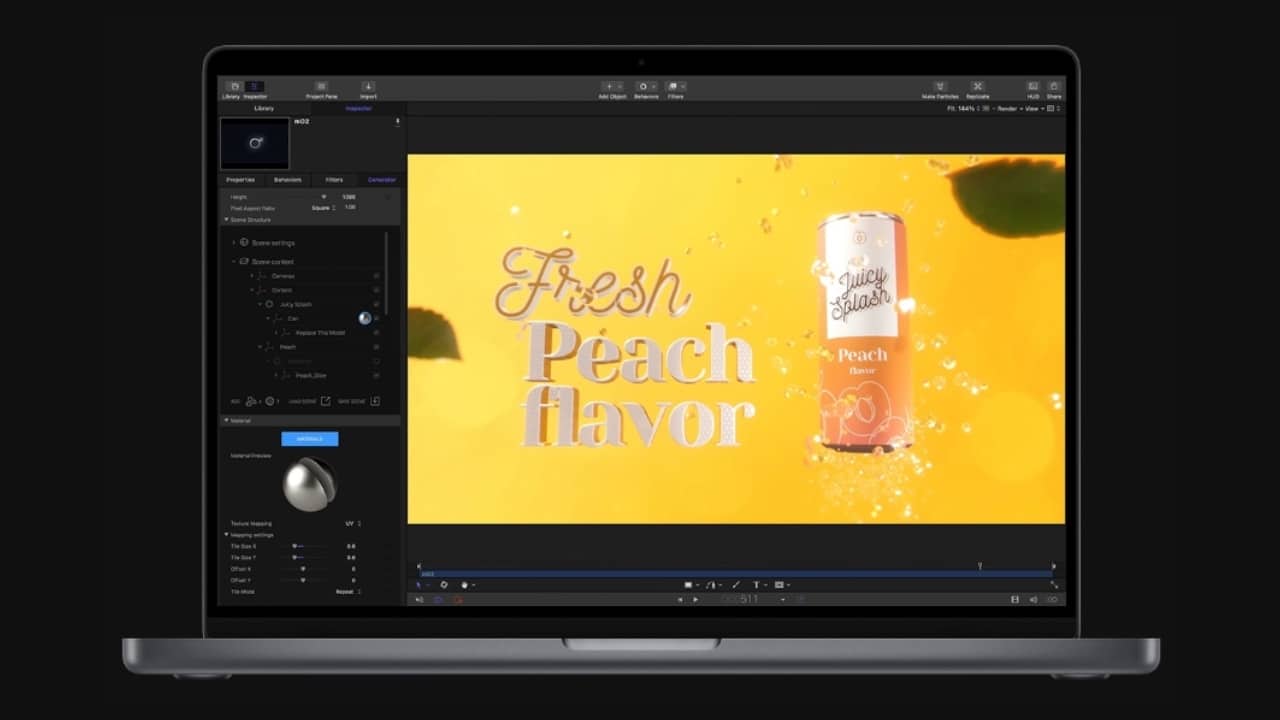Open the View menu

pyautogui.click(x=1037, y=108)
